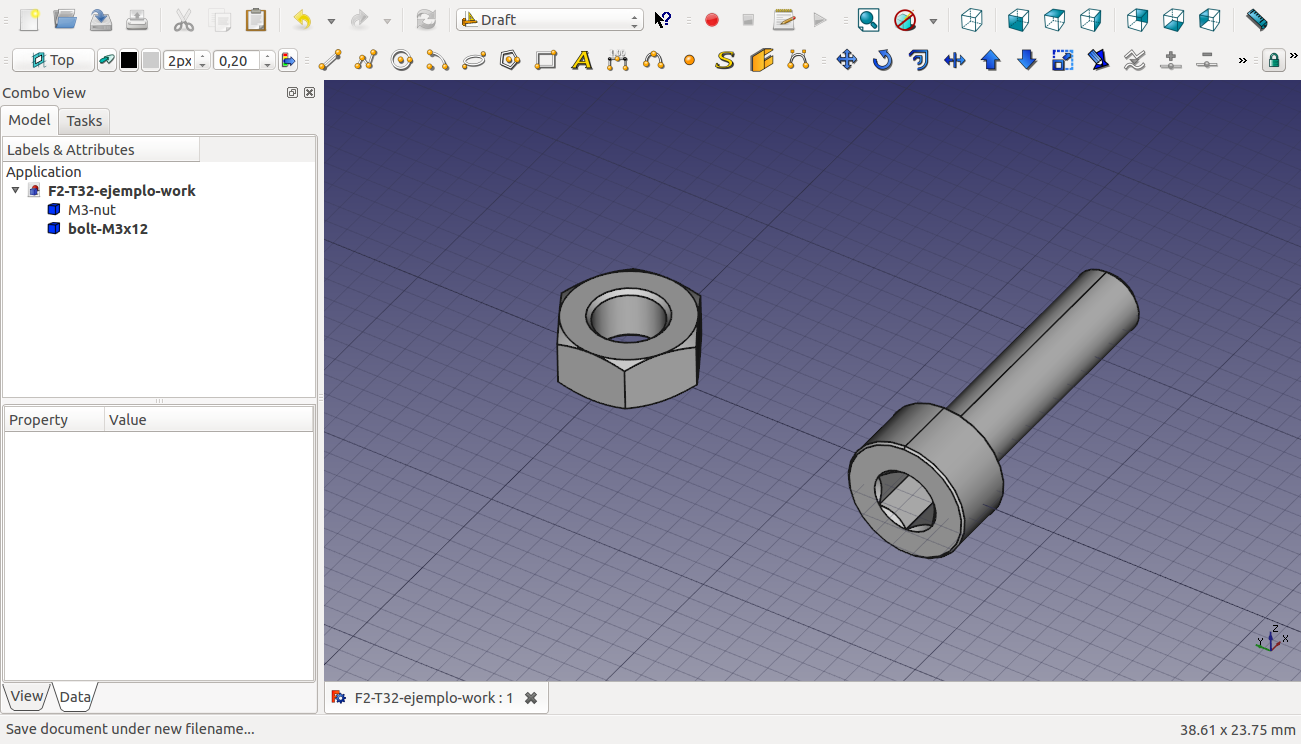
Task: Switch to the Tasks tab
Action: (x=84, y=121)
